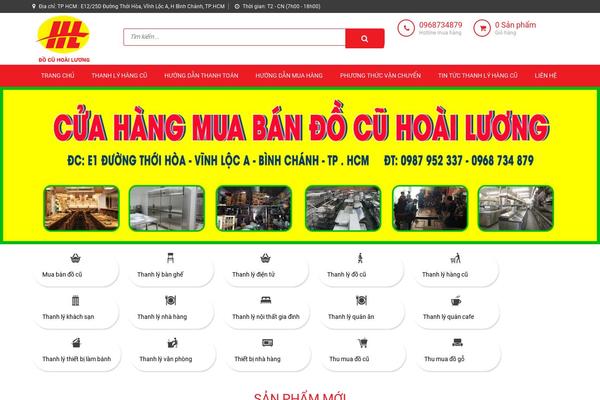Image resolution: width=600 pixels, height=400 pixels.
Task: Open Thanh lý thiết bị làm bánh category
Action: [x=77, y=359]
